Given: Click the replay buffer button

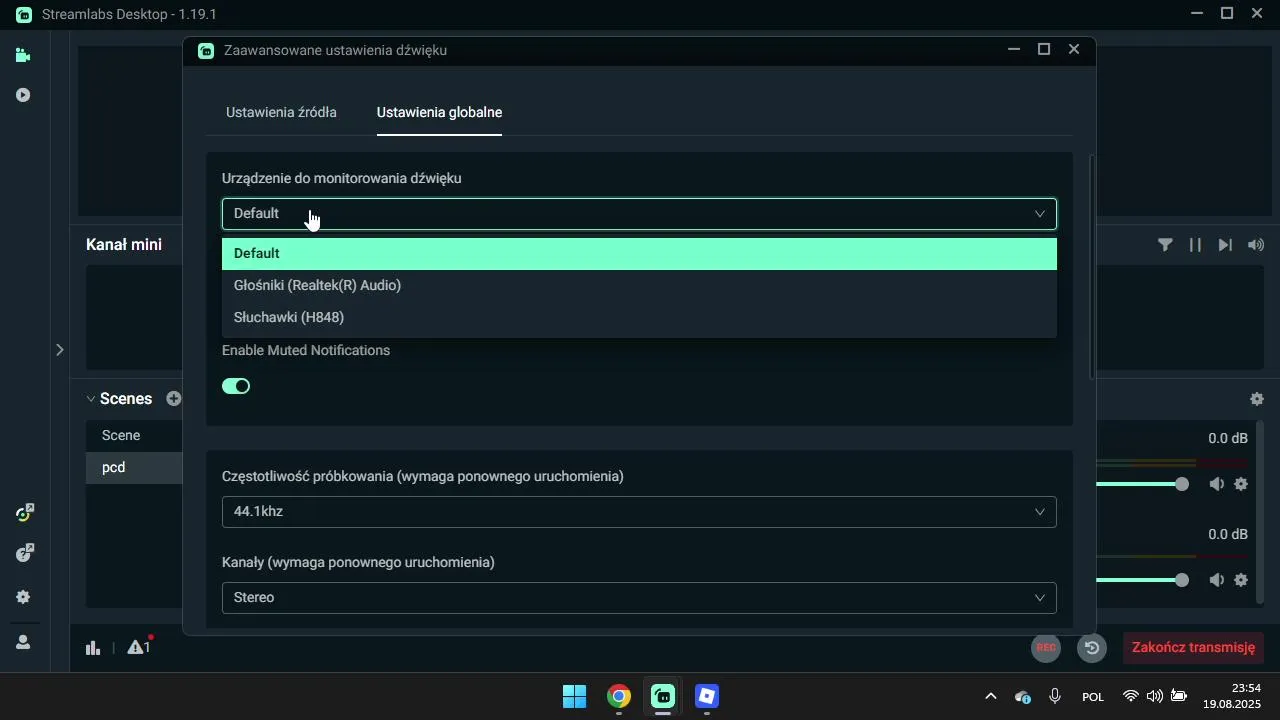Looking at the screenshot, I should click(x=1092, y=648).
